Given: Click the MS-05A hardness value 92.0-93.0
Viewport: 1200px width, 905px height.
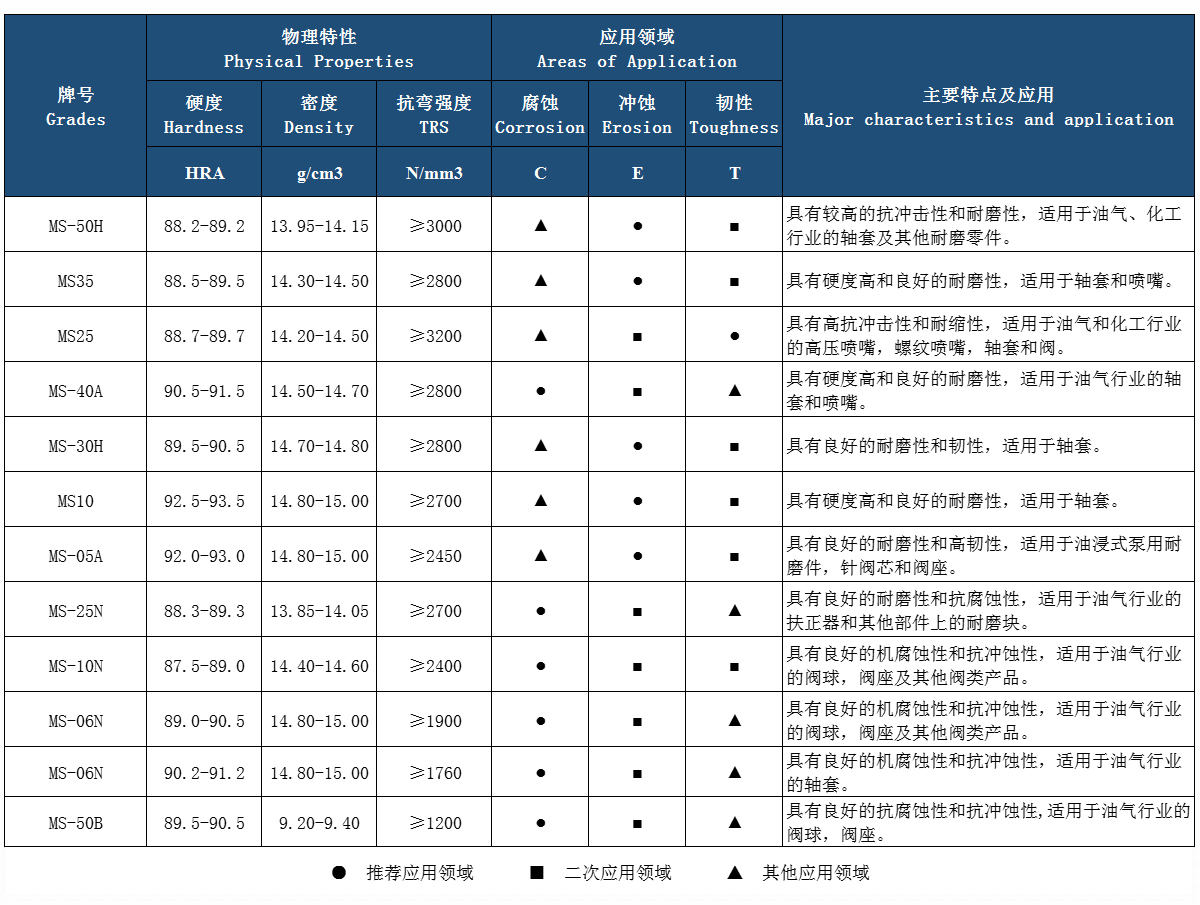Looking at the screenshot, I should click(204, 556).
